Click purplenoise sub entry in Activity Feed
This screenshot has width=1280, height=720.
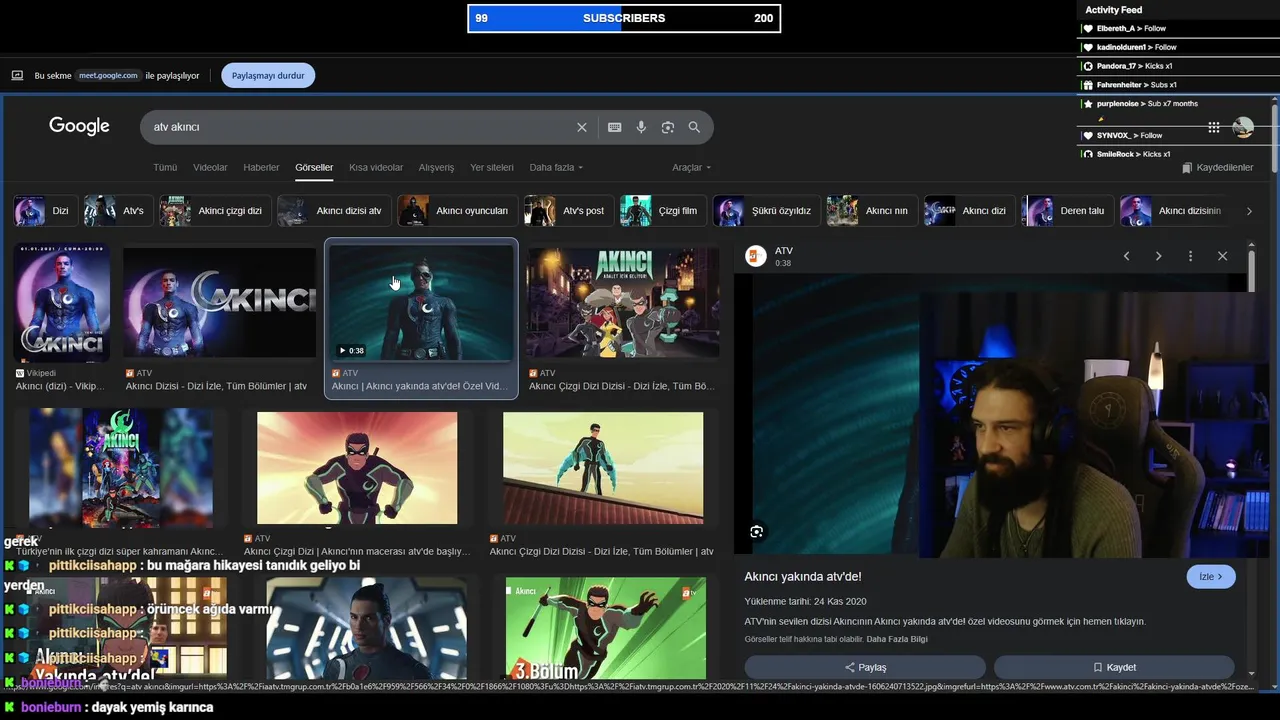pos(1147,104)
